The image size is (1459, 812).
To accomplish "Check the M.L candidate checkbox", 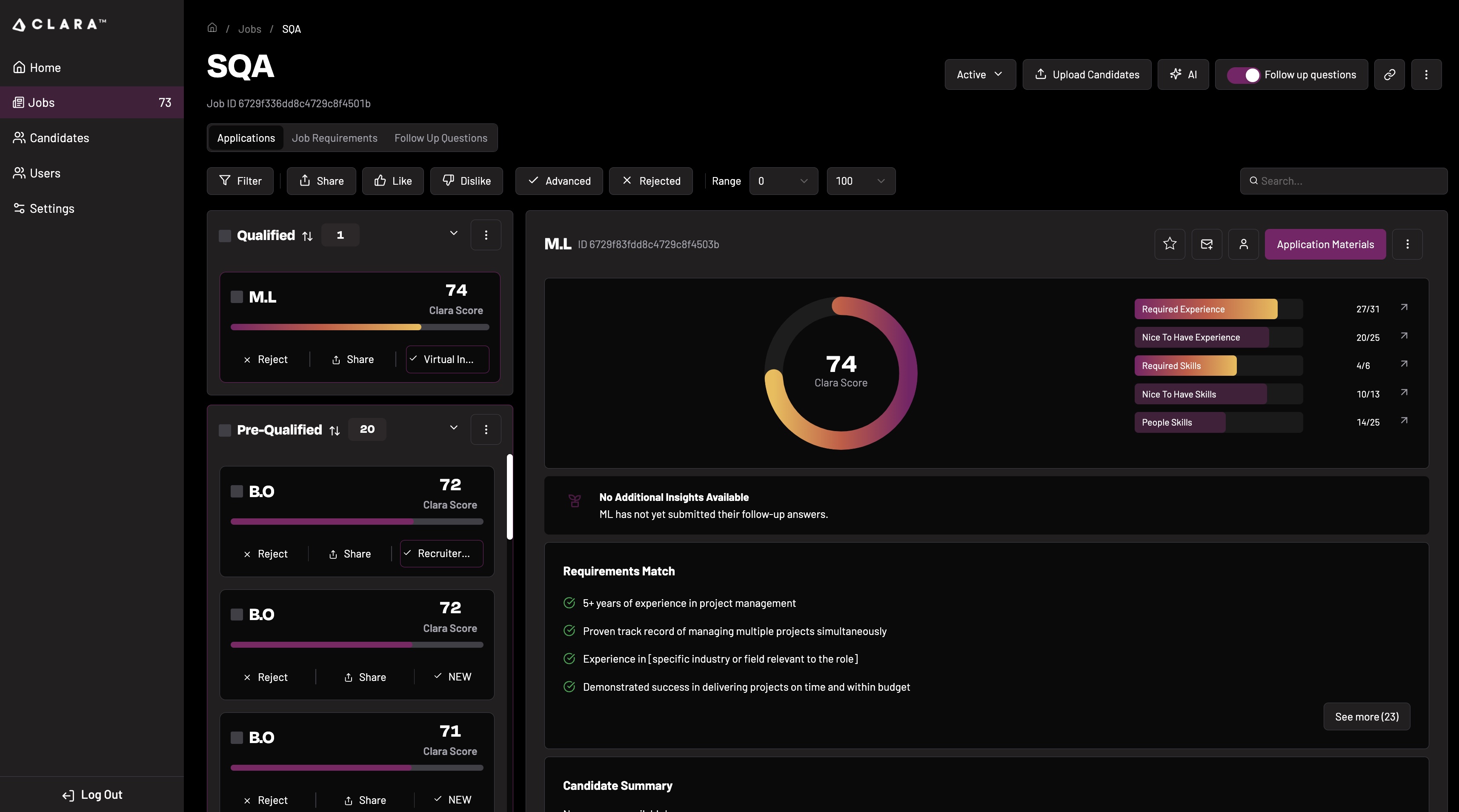I will pyautogui.click(x=237, y=297).
